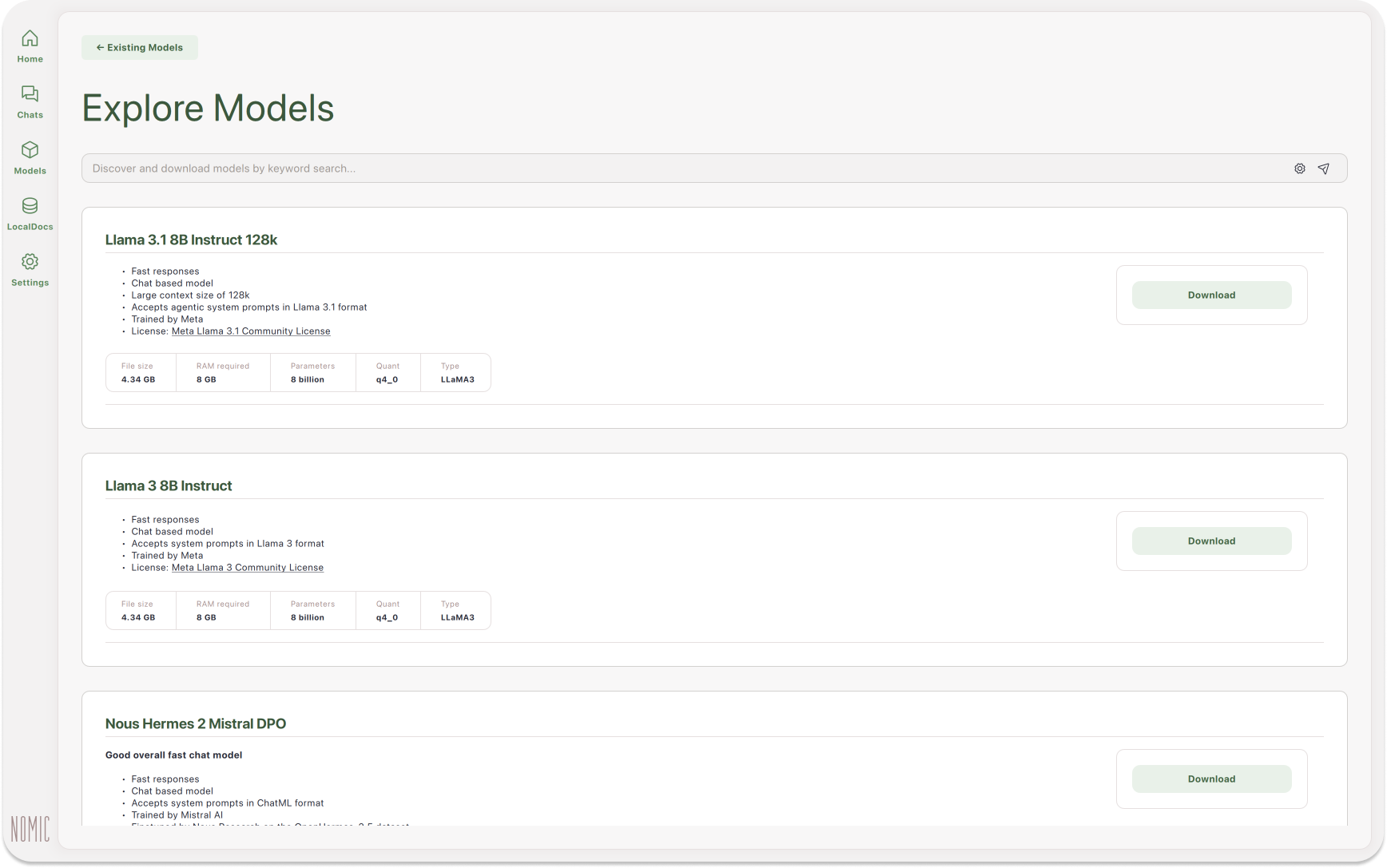This screenshot has height=868, width=1387.
Task: Click File size cell of Llama 3.1 model
Action: click(x=139, y=373)
